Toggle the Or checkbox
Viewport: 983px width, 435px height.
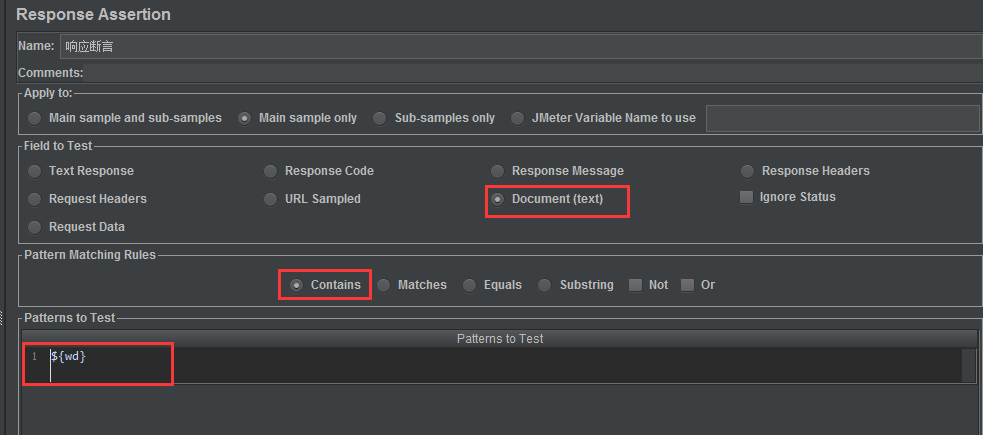[688, 285]
